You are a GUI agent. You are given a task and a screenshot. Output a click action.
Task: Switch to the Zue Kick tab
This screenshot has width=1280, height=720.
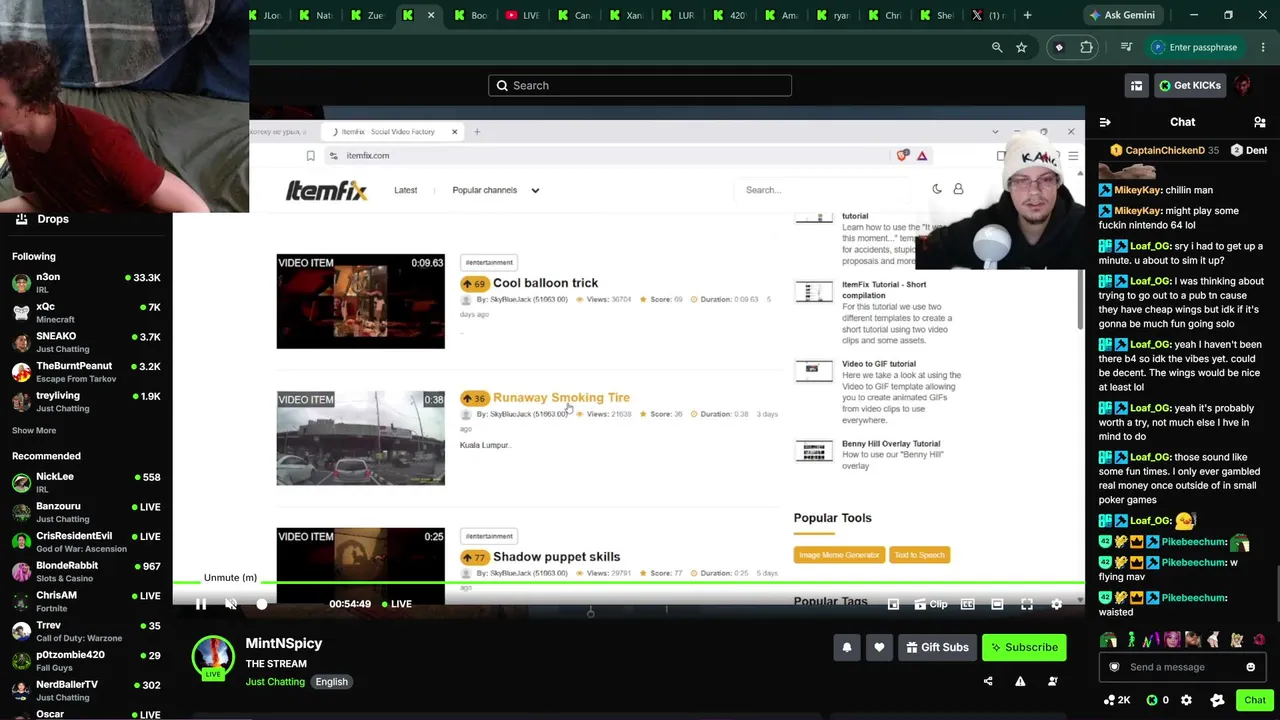(367, 15)
